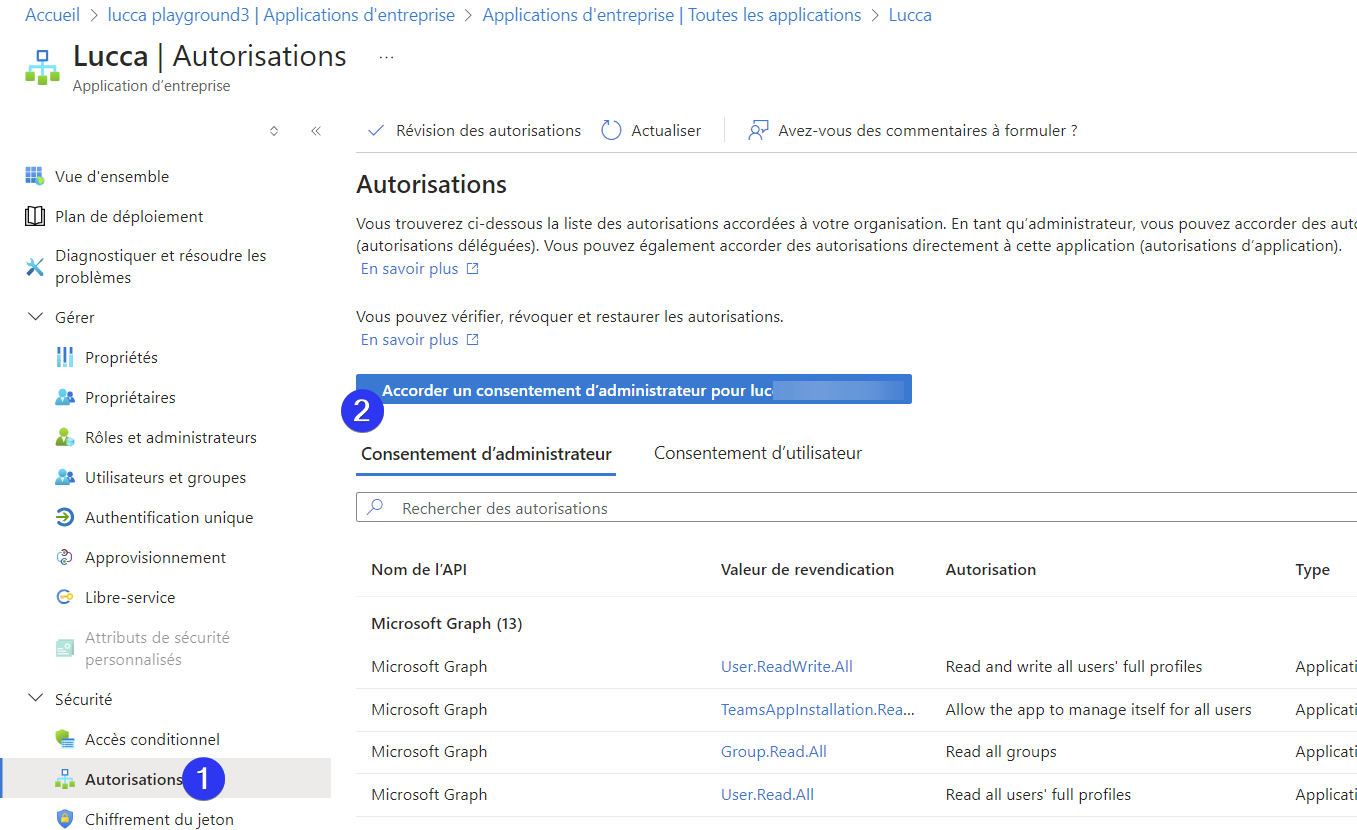Click the Valeur de revendication column header

click(x=807, y=569)
